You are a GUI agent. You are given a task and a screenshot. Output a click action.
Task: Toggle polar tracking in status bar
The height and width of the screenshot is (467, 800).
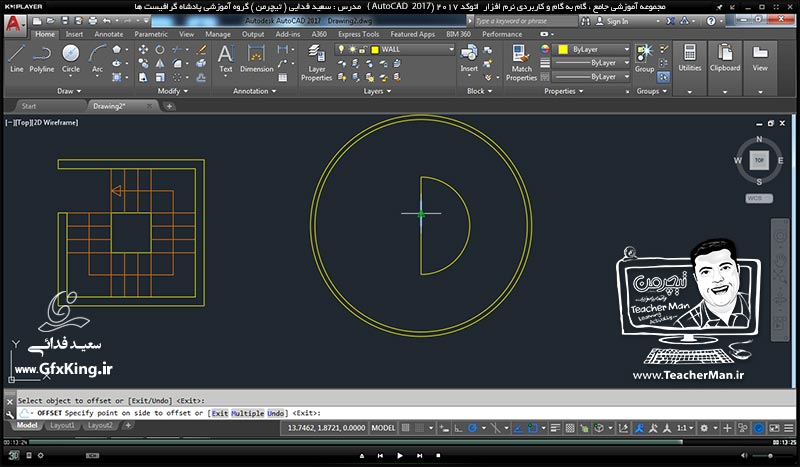[x=472, y=428]
